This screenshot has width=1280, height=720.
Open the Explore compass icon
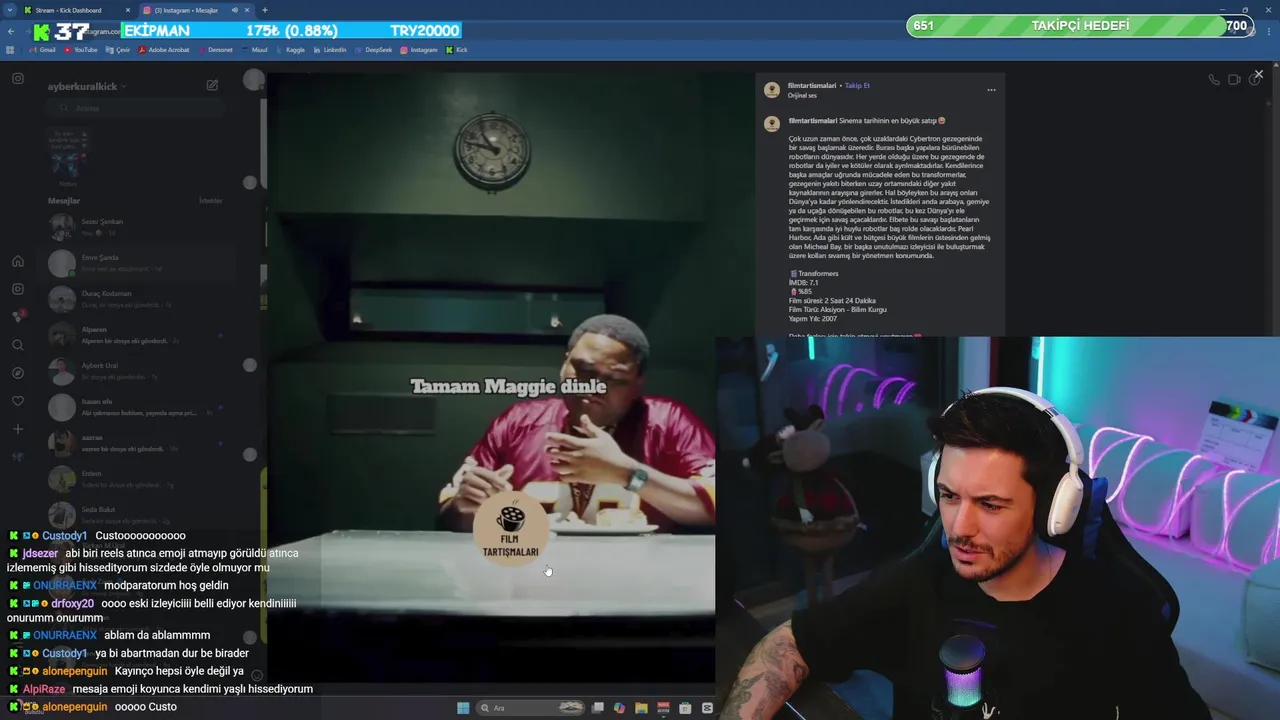point(18,373)
